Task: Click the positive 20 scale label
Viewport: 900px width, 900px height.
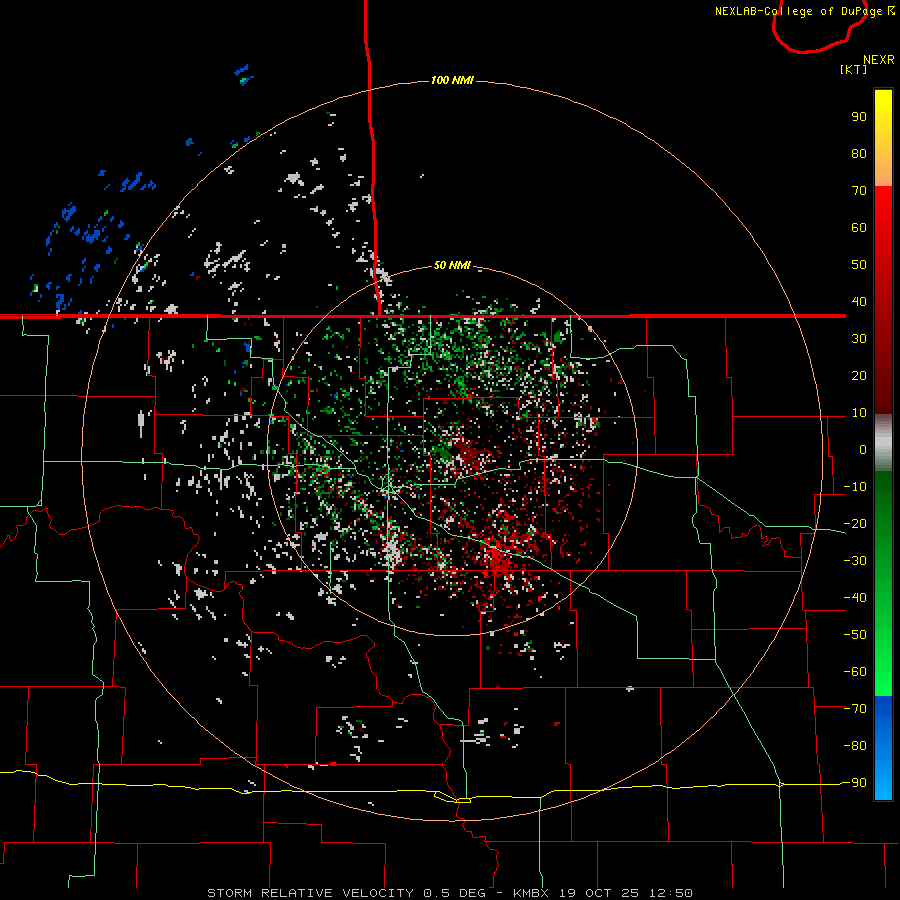Action: pyautogui.click(x=859, y=375)
